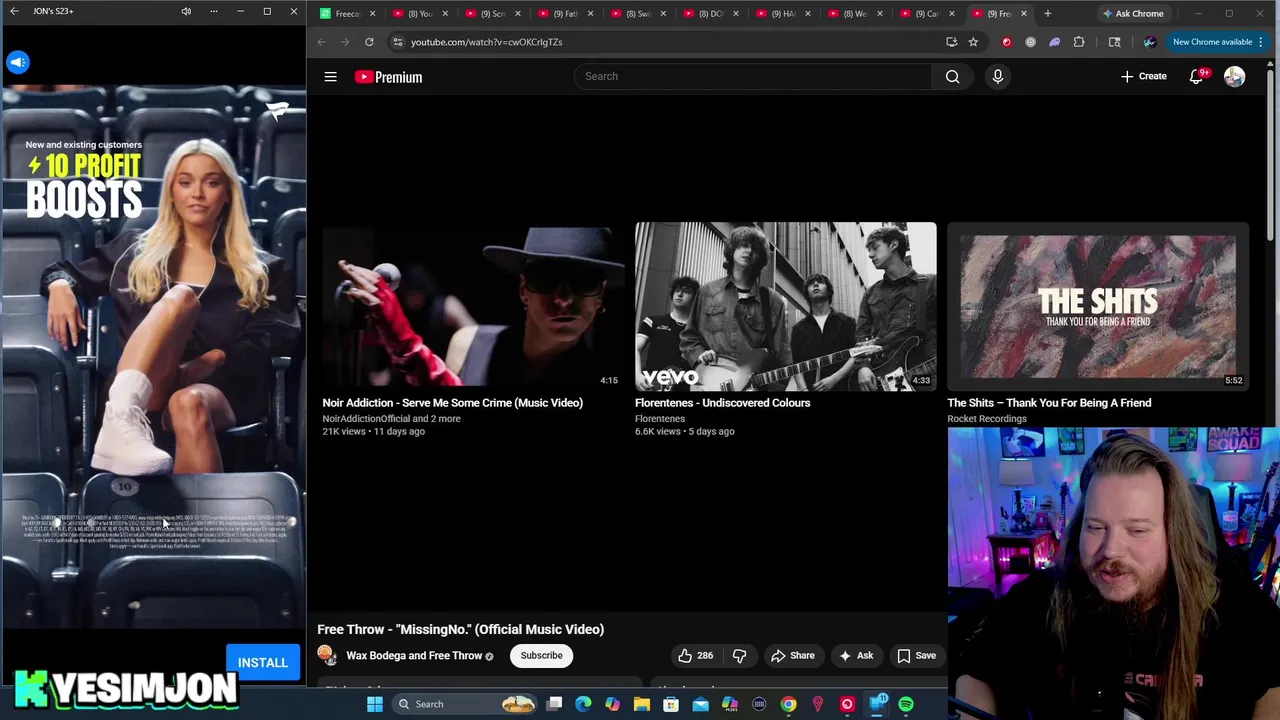
Task: View site information icon beside URL
Action: point(397,42)
